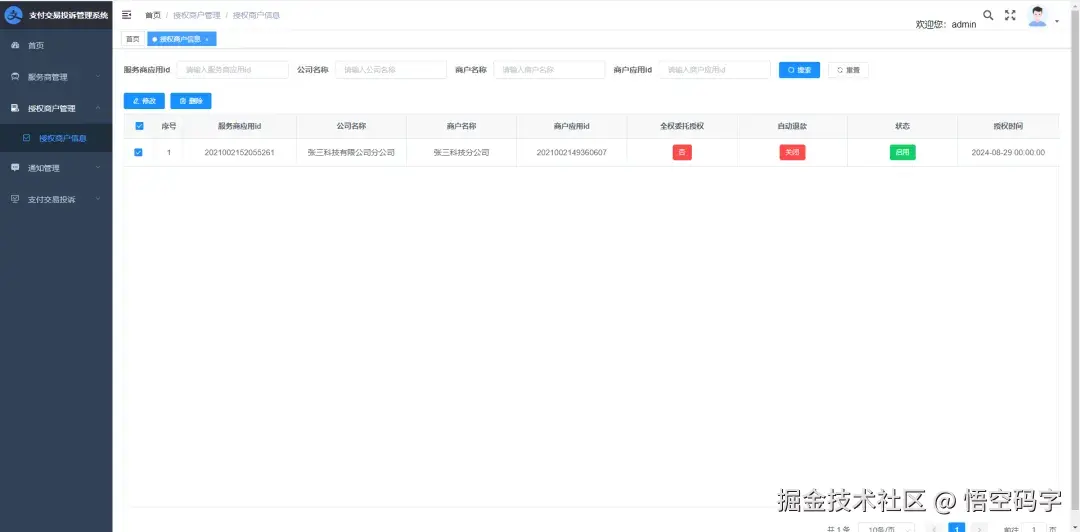Click the 支付交易投诉 sidebar icon
This screenshot has width=1080, height=532.
coord(15,199)
